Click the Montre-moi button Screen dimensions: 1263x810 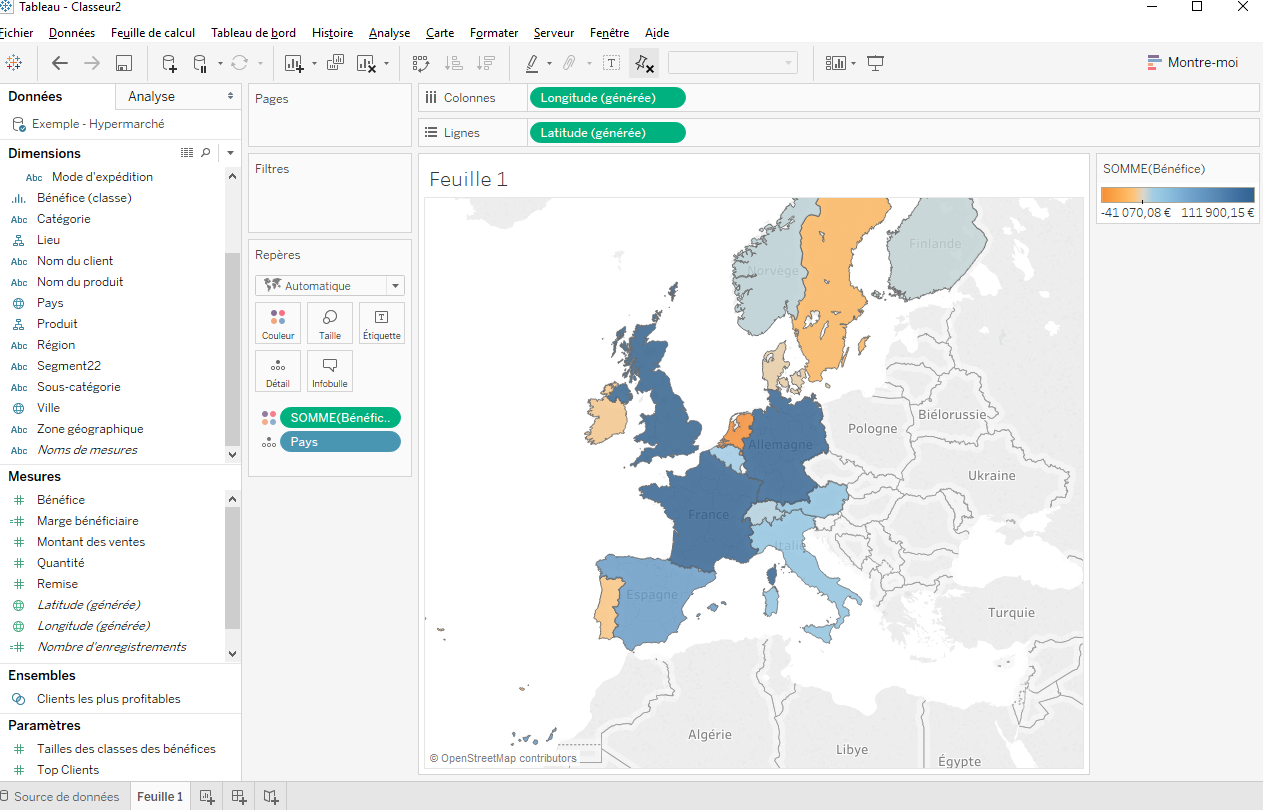[x=1193, y=63]
